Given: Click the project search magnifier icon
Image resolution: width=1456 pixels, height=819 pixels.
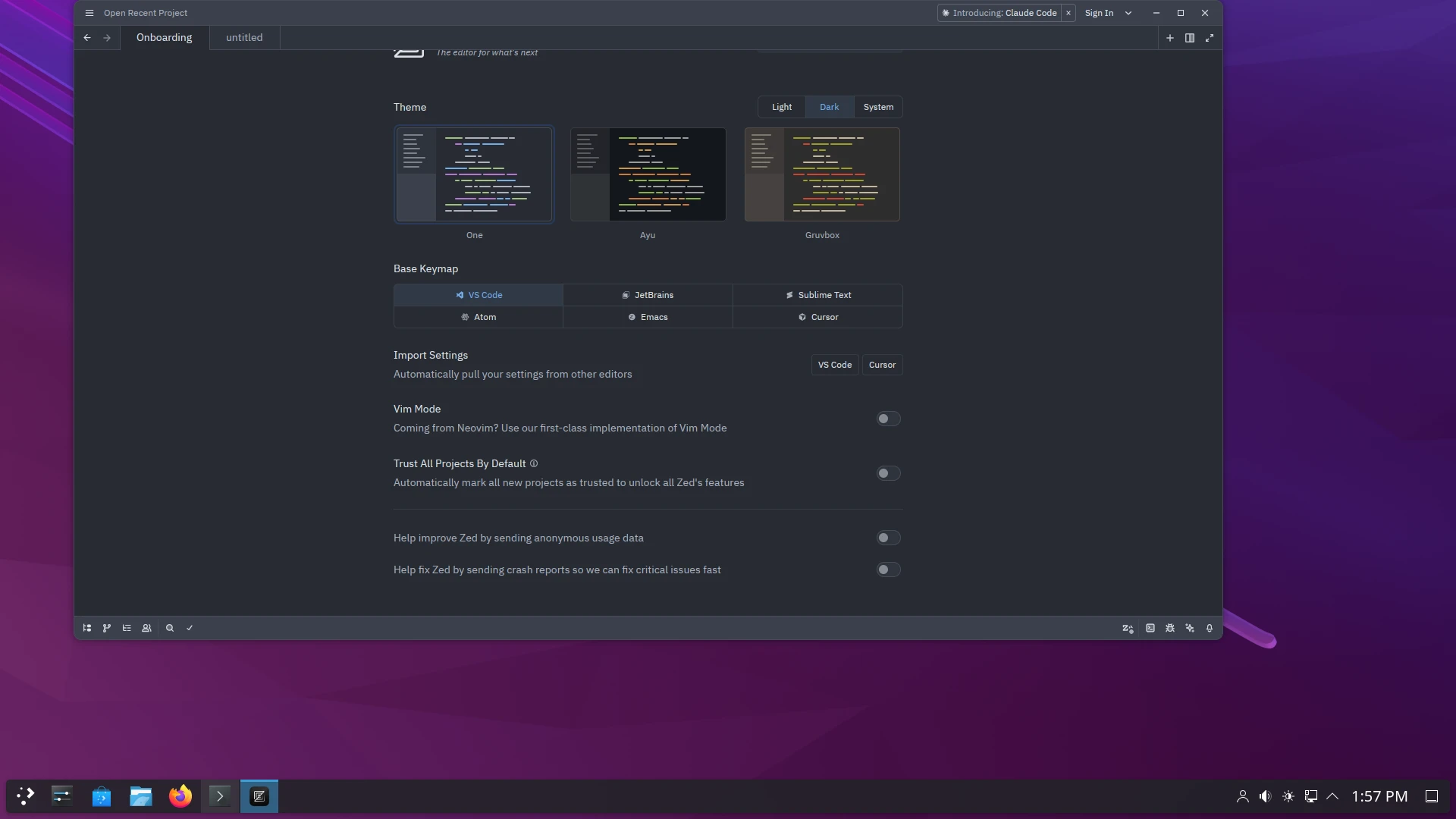Looking at the screenshot, I should coord(170,628).
